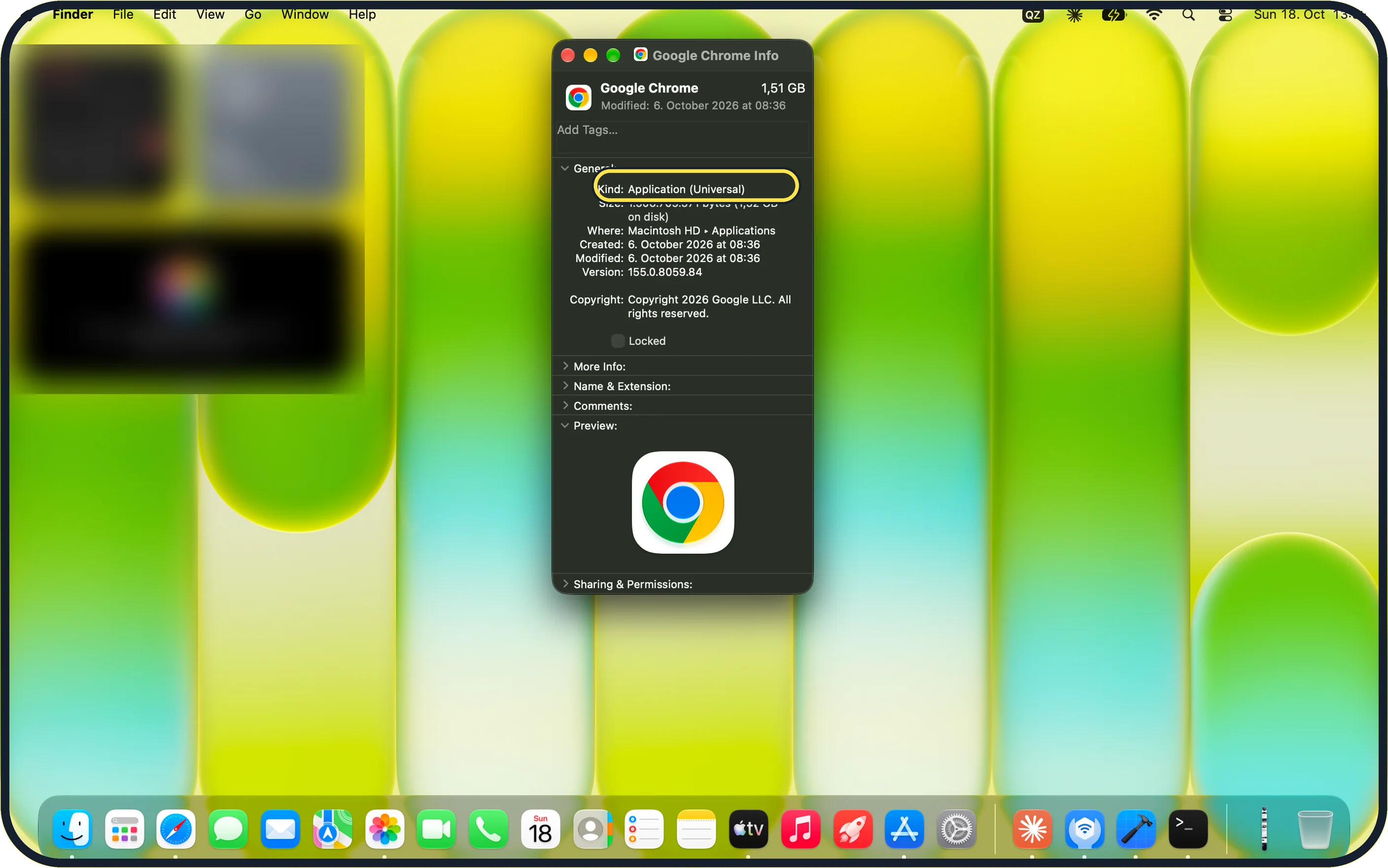1388x868 pixels.
Task: Expand Name & Extension section
Action: pyautogui.click(x=566, y=386)
